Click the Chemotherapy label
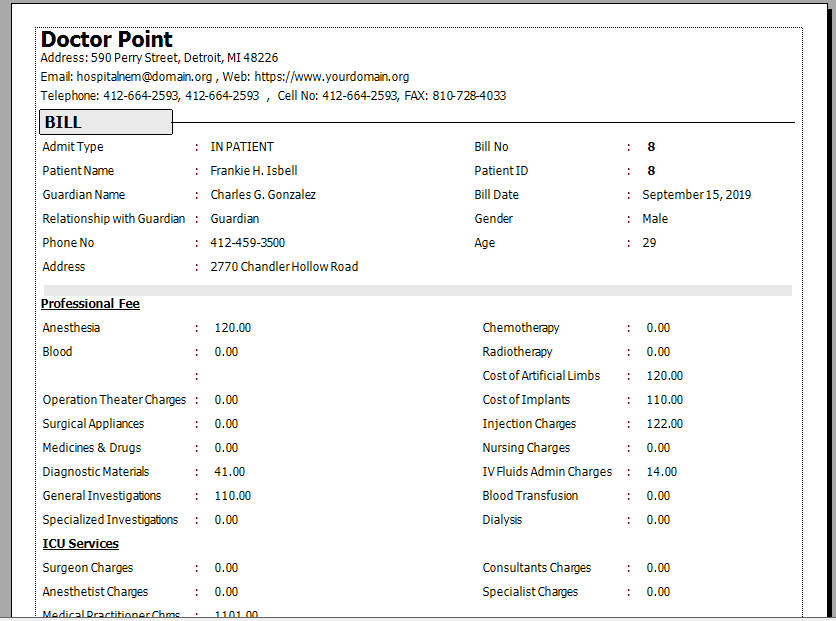This screenshot has height=621, width=836. (521, 328)
